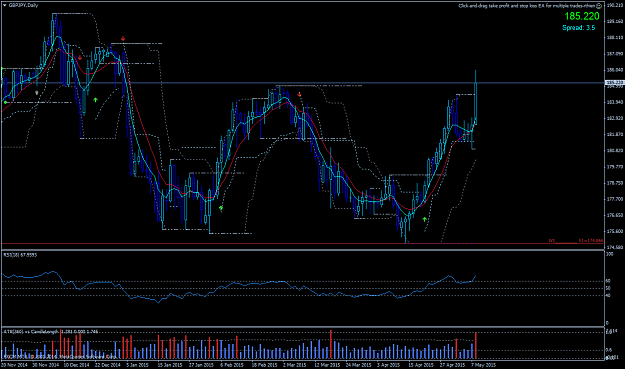This screenshot has width=625, height=369.
Task: Click the red S1 support line label
Action: (590, 241)
